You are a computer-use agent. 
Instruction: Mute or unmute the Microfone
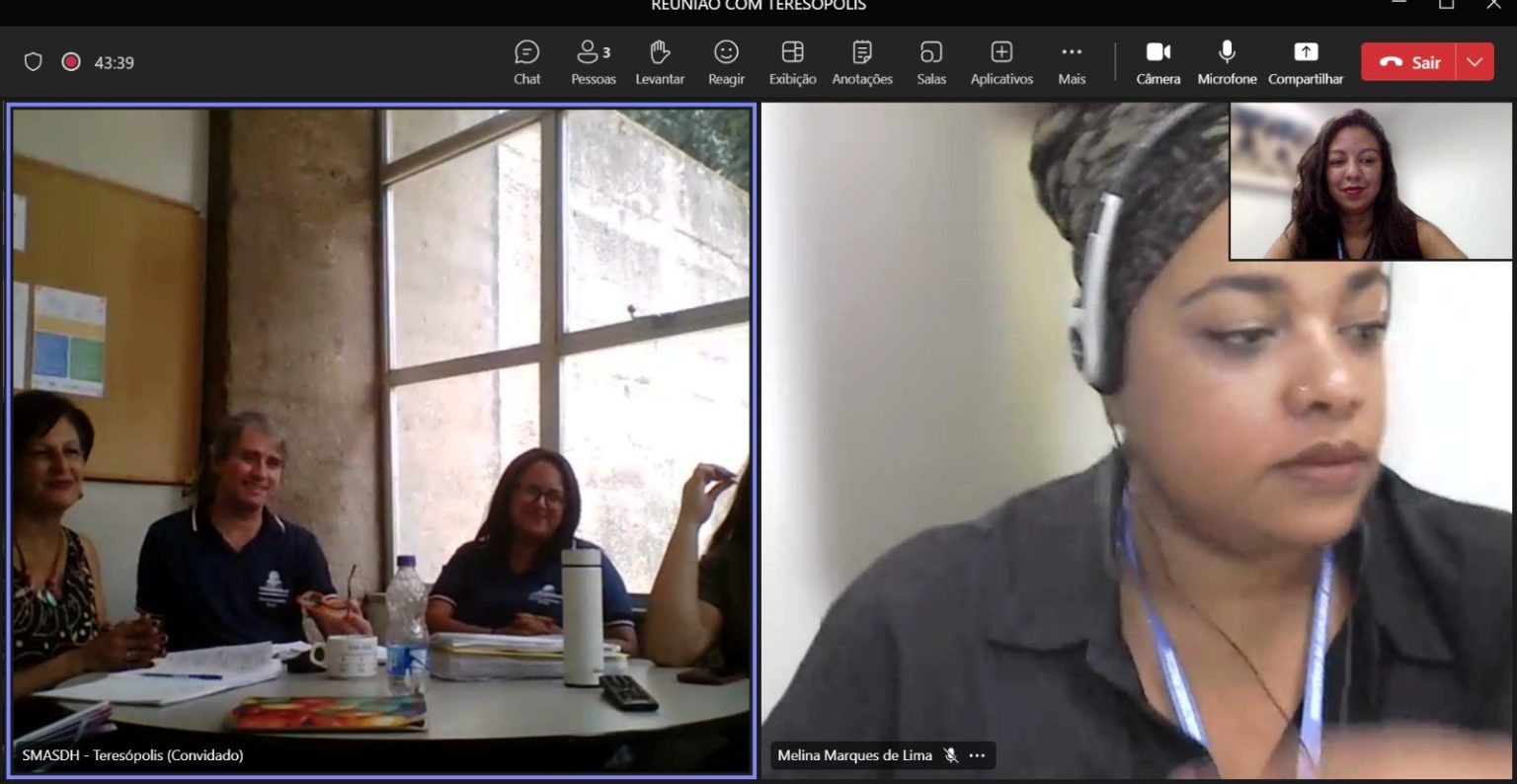tap(1227, 62)
